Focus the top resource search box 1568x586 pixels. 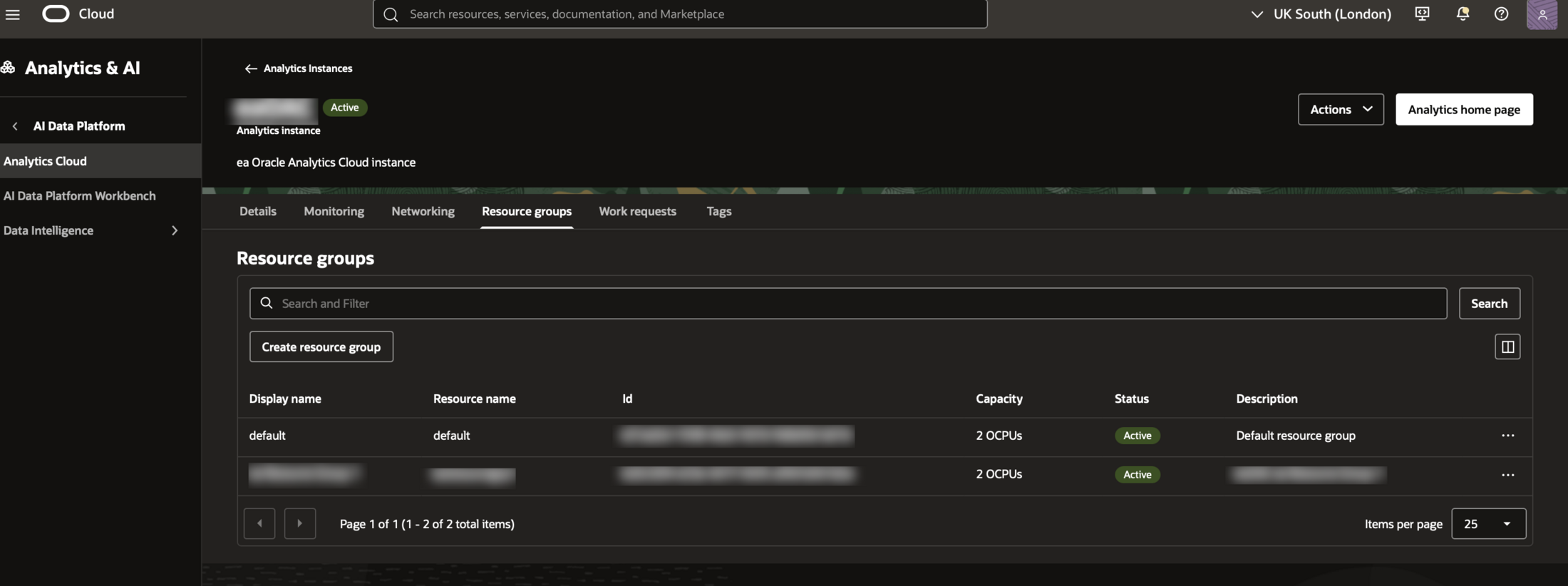tap(680, 14)
